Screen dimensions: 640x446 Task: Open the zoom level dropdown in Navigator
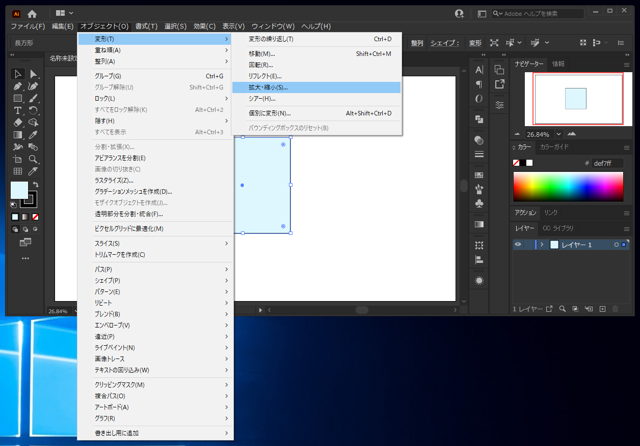559,134
